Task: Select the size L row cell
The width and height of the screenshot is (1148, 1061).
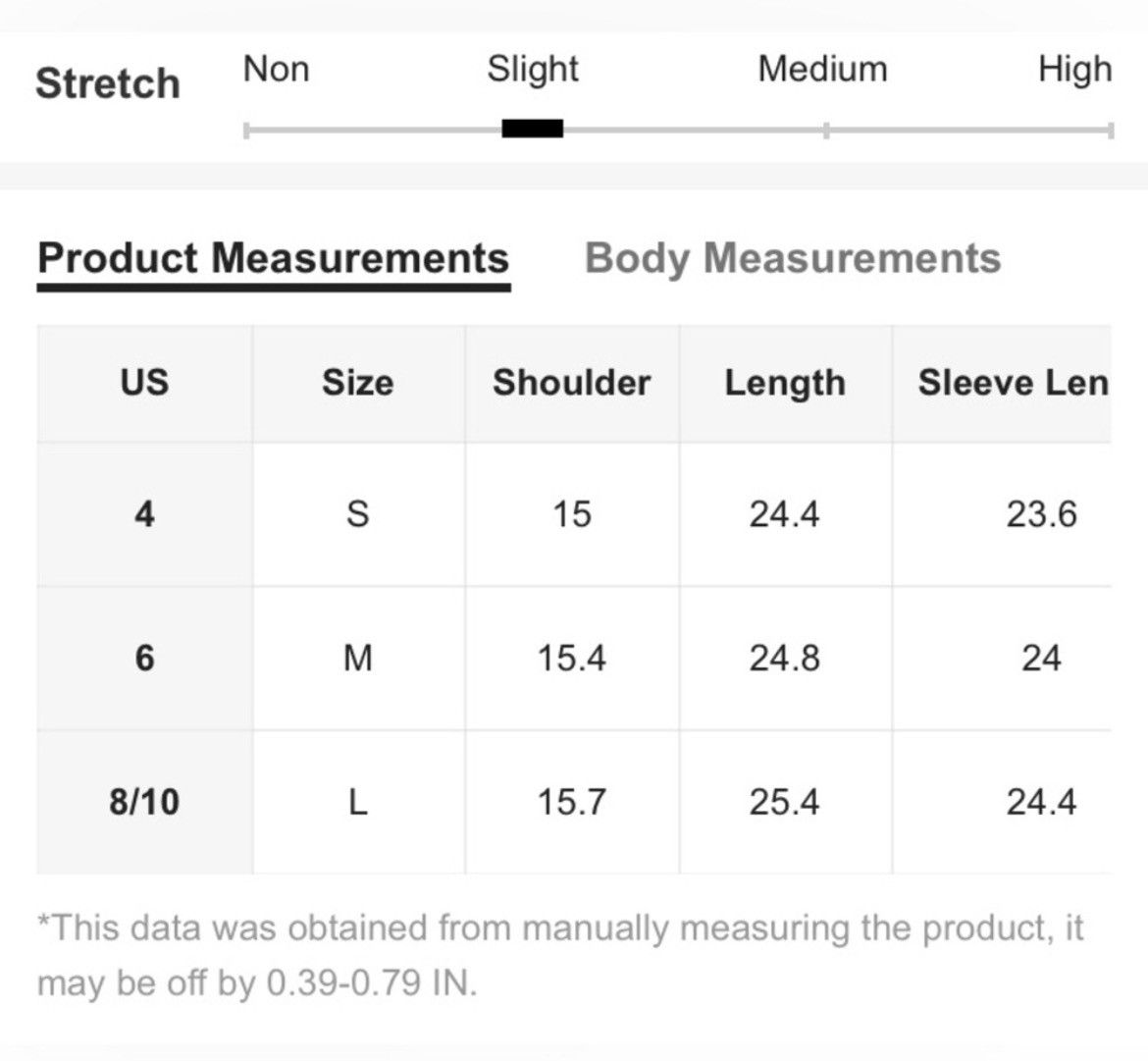Action: click(x=358, y=802)
